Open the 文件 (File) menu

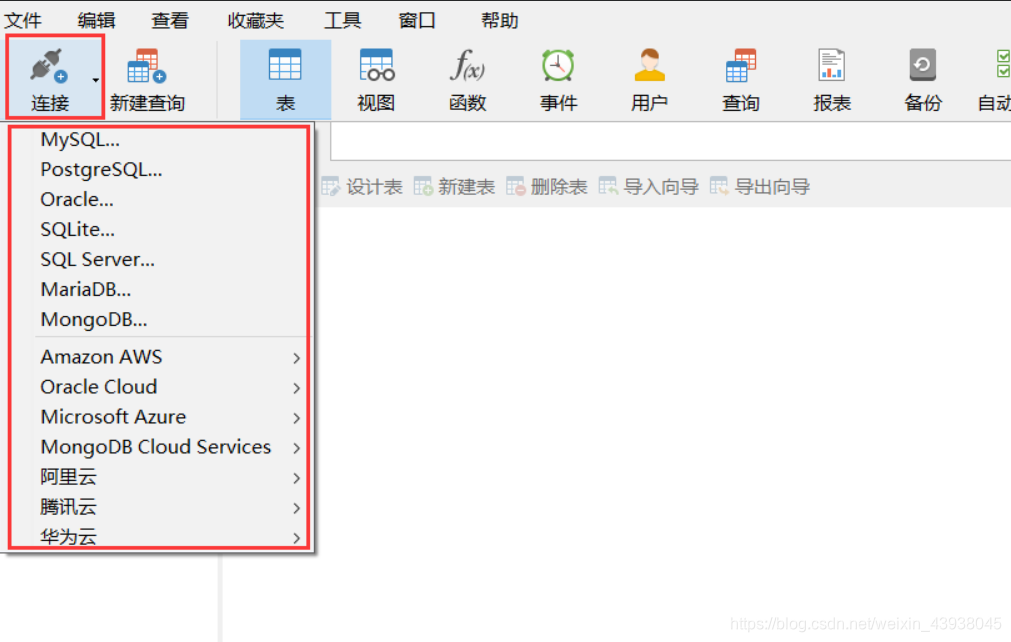click(23, 21)
